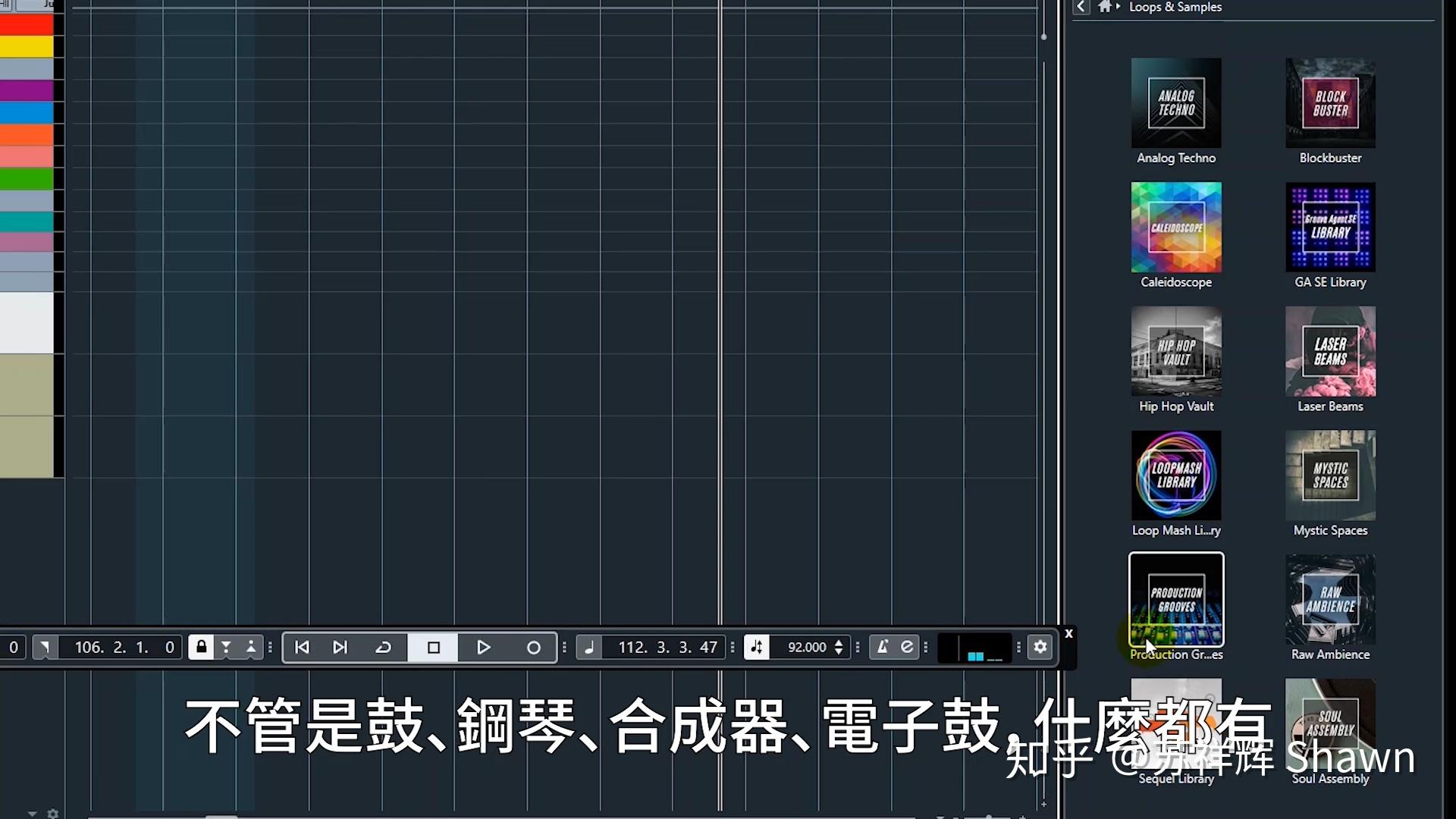Click the up stepper to raise tempo 92.000
Viewport: 1456px width, 819px height.
pyautogui.click(x=839, y=642)
